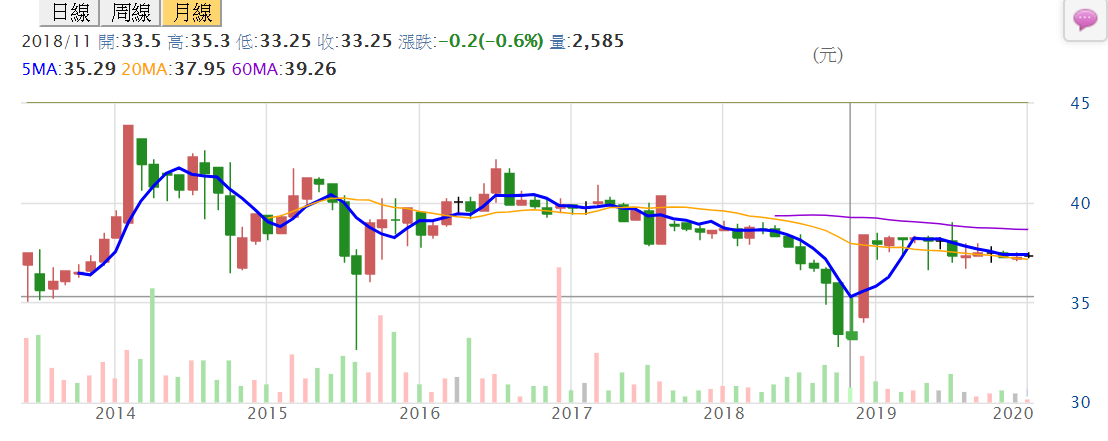Click the 高:35.3 high price text
The image size is (1108, 441).
tap(199, 42)
